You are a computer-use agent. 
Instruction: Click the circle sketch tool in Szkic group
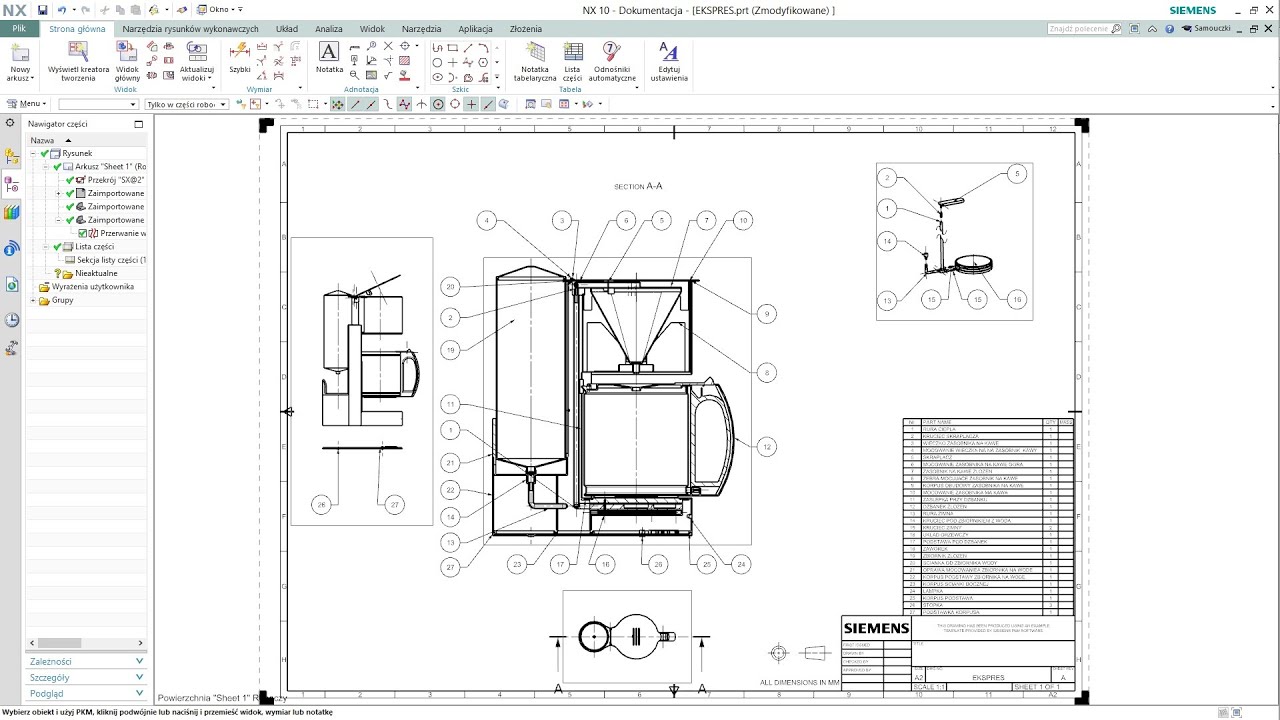tap(437, 62)
